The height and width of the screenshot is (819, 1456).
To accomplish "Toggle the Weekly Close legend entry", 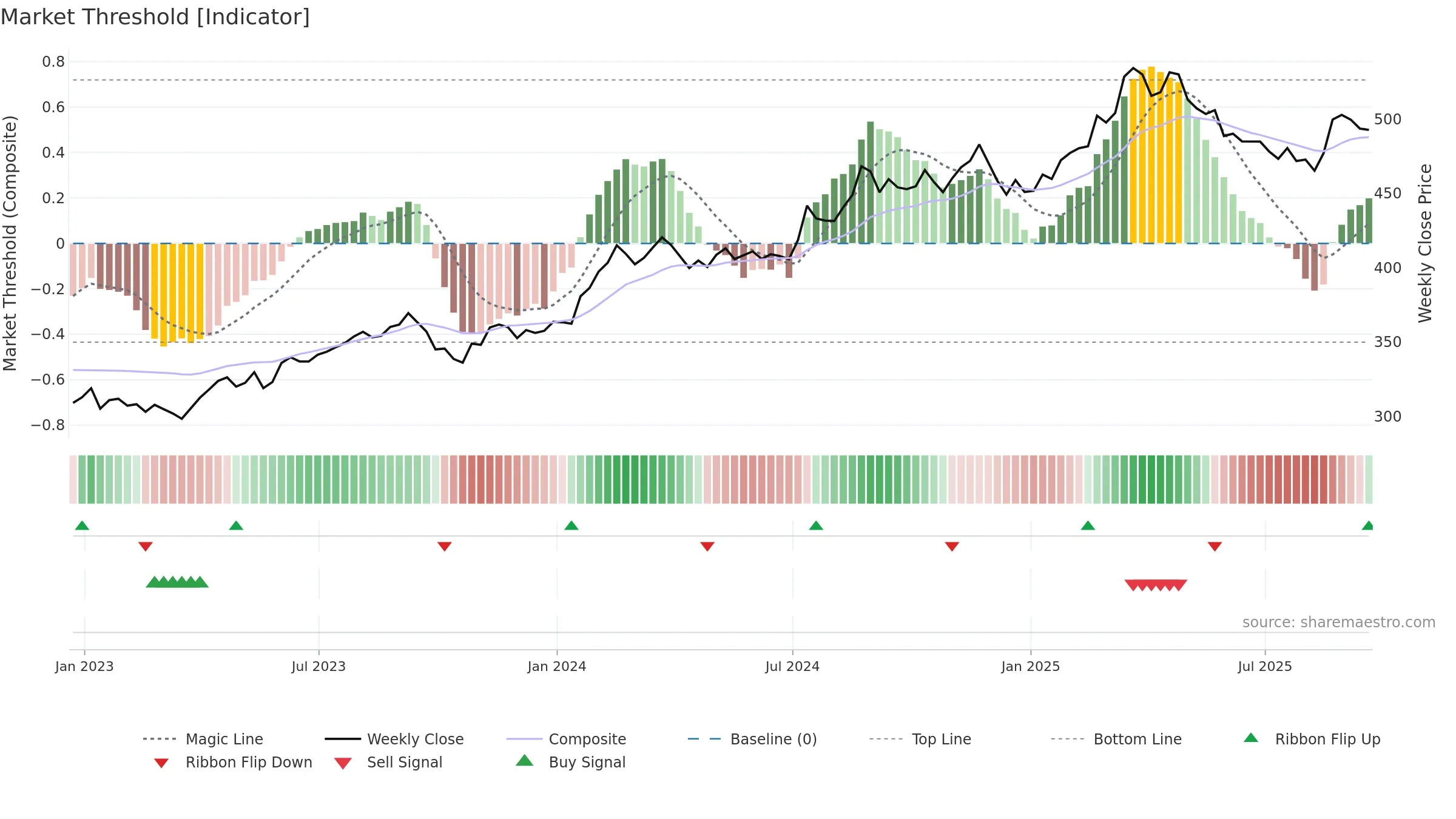I will pos(394,739).
